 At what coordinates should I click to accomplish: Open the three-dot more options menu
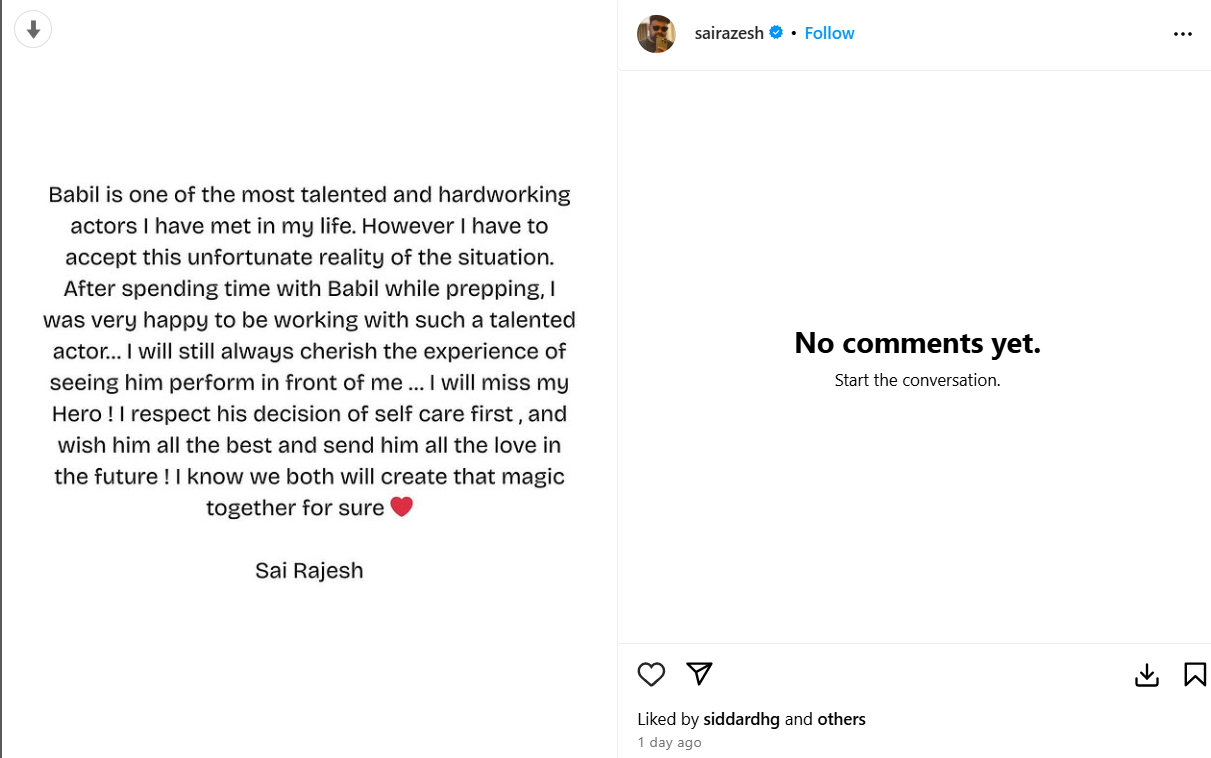click(x=1182, y=34)
